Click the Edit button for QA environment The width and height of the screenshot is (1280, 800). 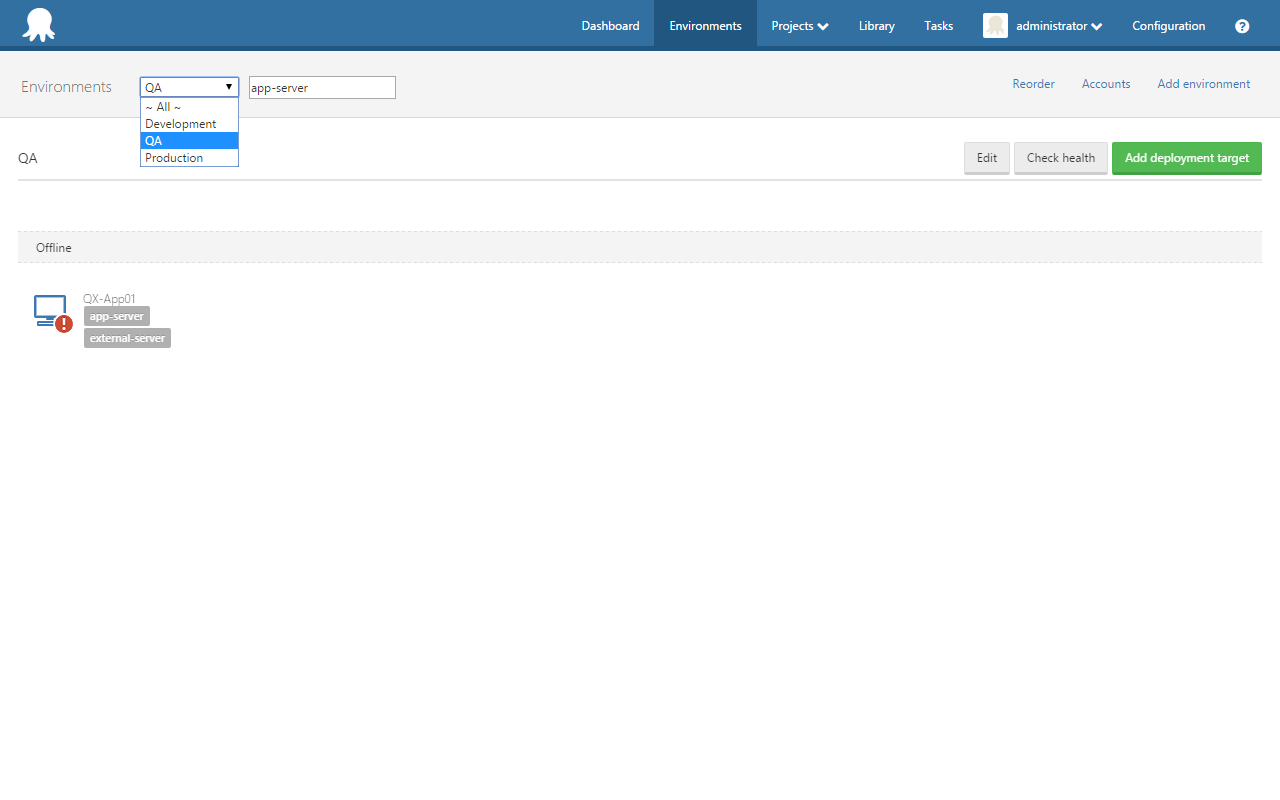[986, 157]
